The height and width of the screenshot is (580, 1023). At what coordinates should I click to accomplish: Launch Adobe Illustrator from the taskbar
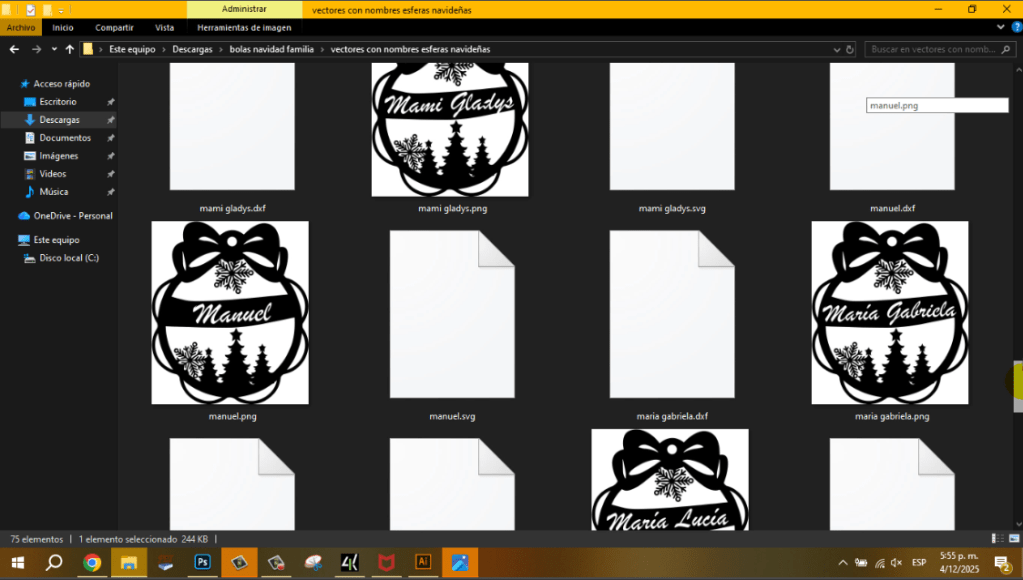click(423, 562)
